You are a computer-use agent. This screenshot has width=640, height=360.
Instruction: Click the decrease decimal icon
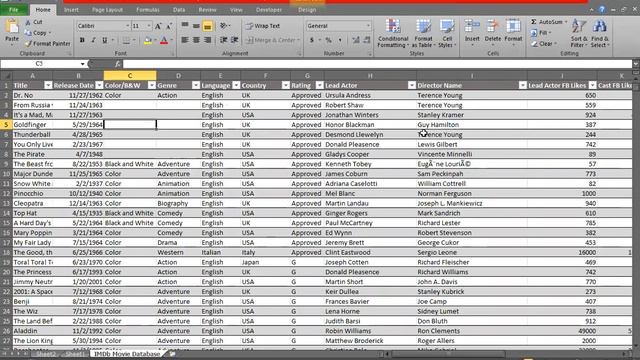(367, 40)
